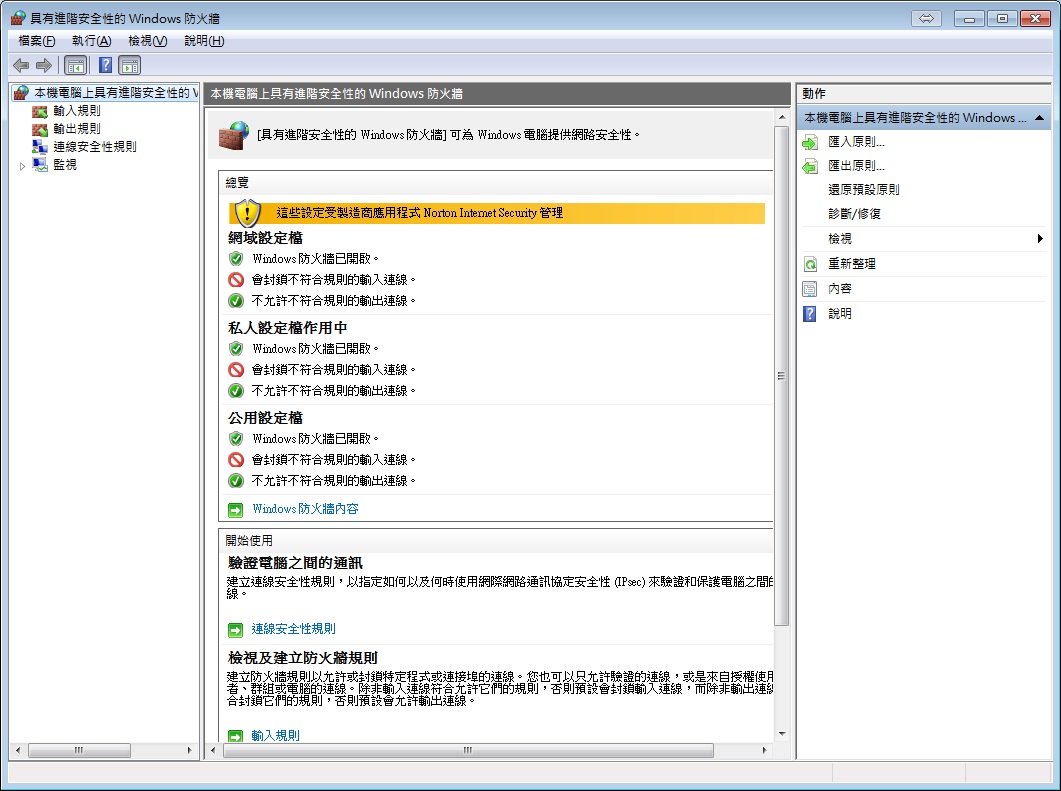Toggle console tree pane toolbar icon
Viewport: 1061px width, 791px height.
[75, 65]
